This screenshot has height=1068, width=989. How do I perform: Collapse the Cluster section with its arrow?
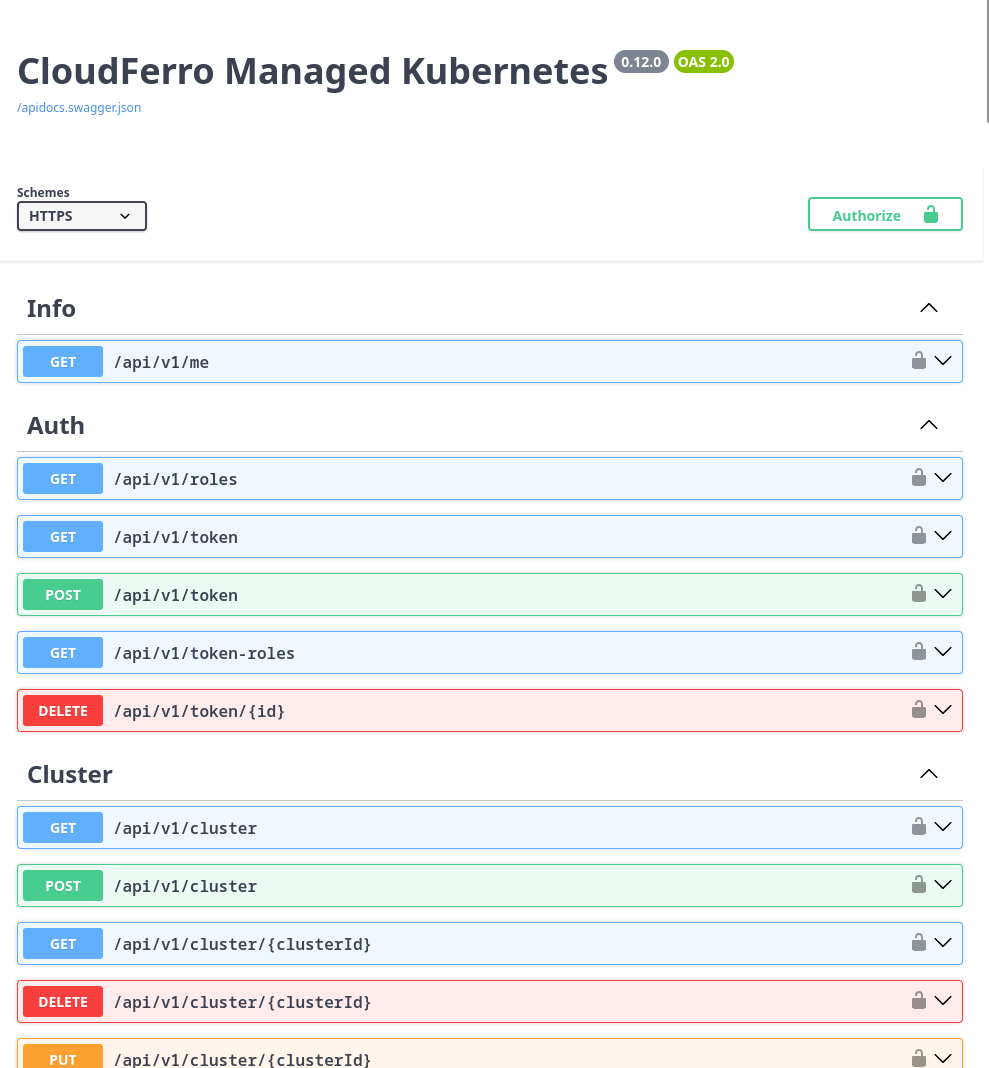tap(929, 774)
